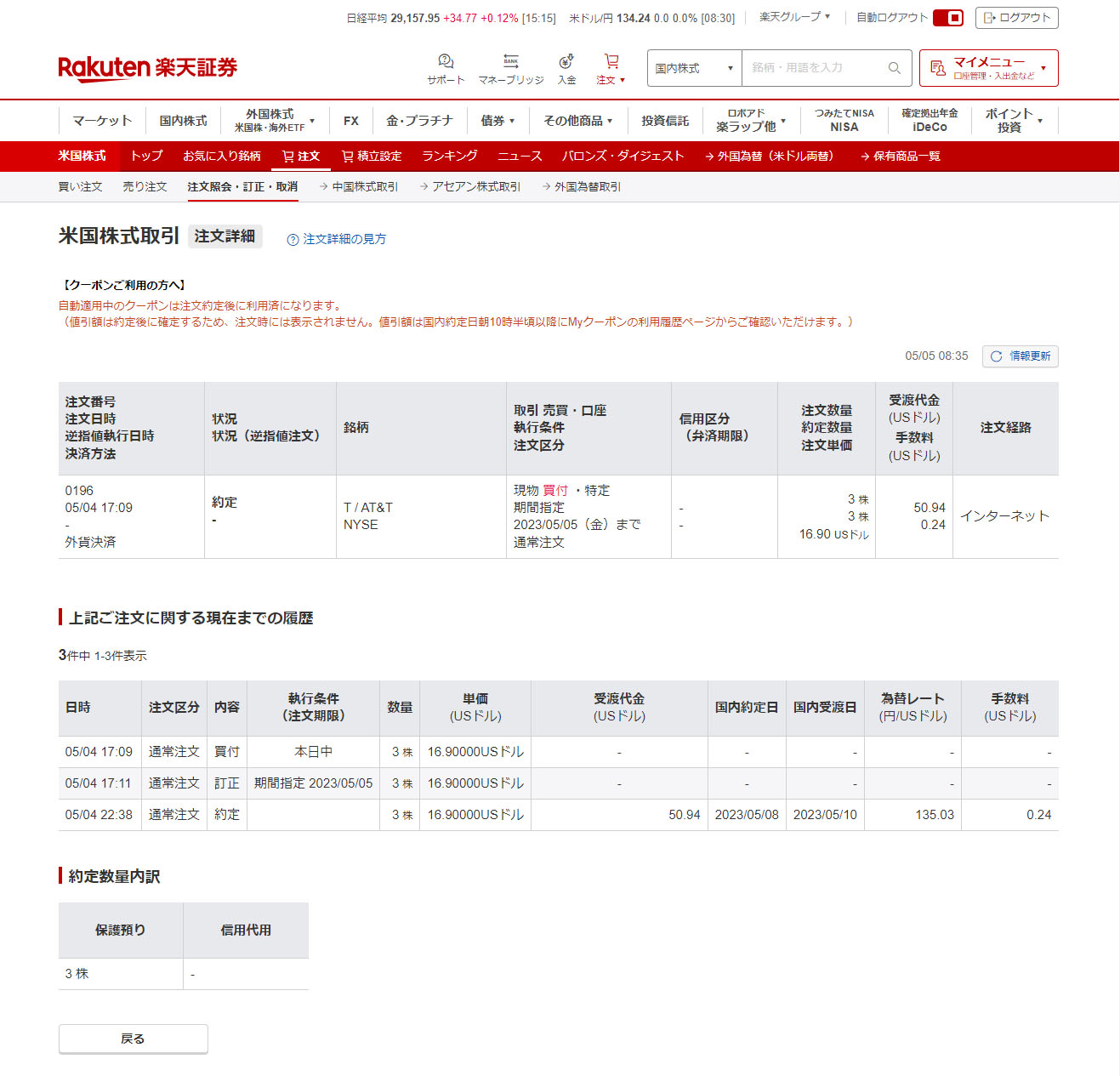Click the deposit (入金) yen icon
Screen dimensions: 1120x1076
(566, 62)
